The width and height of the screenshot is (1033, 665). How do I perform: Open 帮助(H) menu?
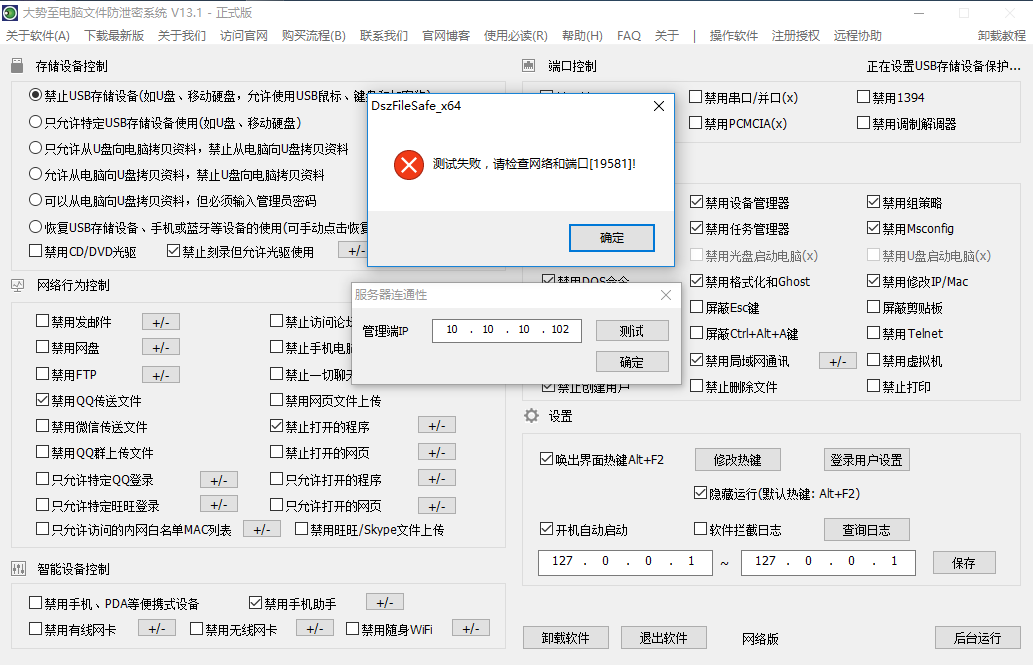click(x=582, y=36)
